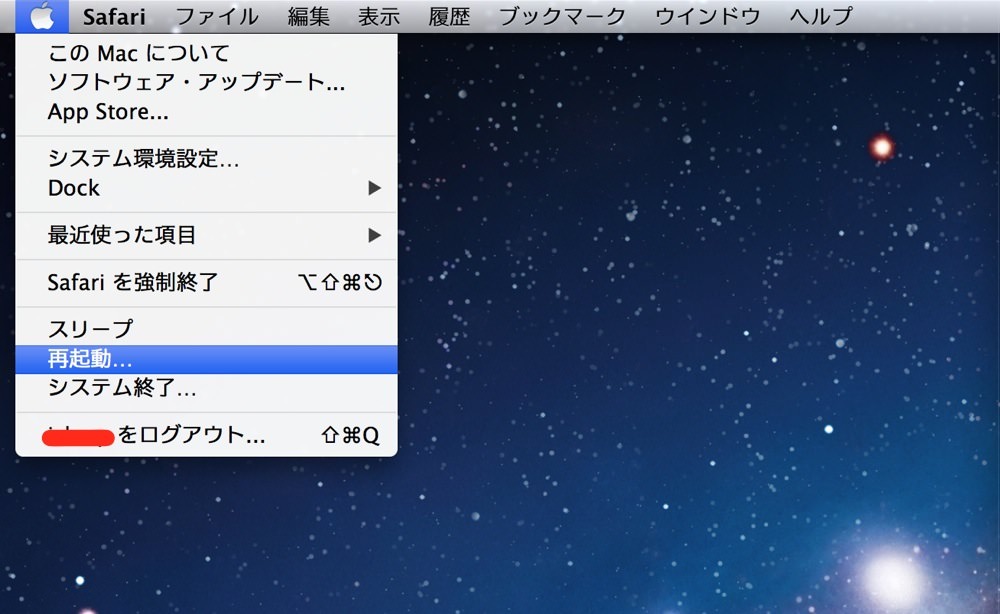This screenshot has height=614, width=1000.
Task: Open the Safari application menu
Action: click(114, 17)
